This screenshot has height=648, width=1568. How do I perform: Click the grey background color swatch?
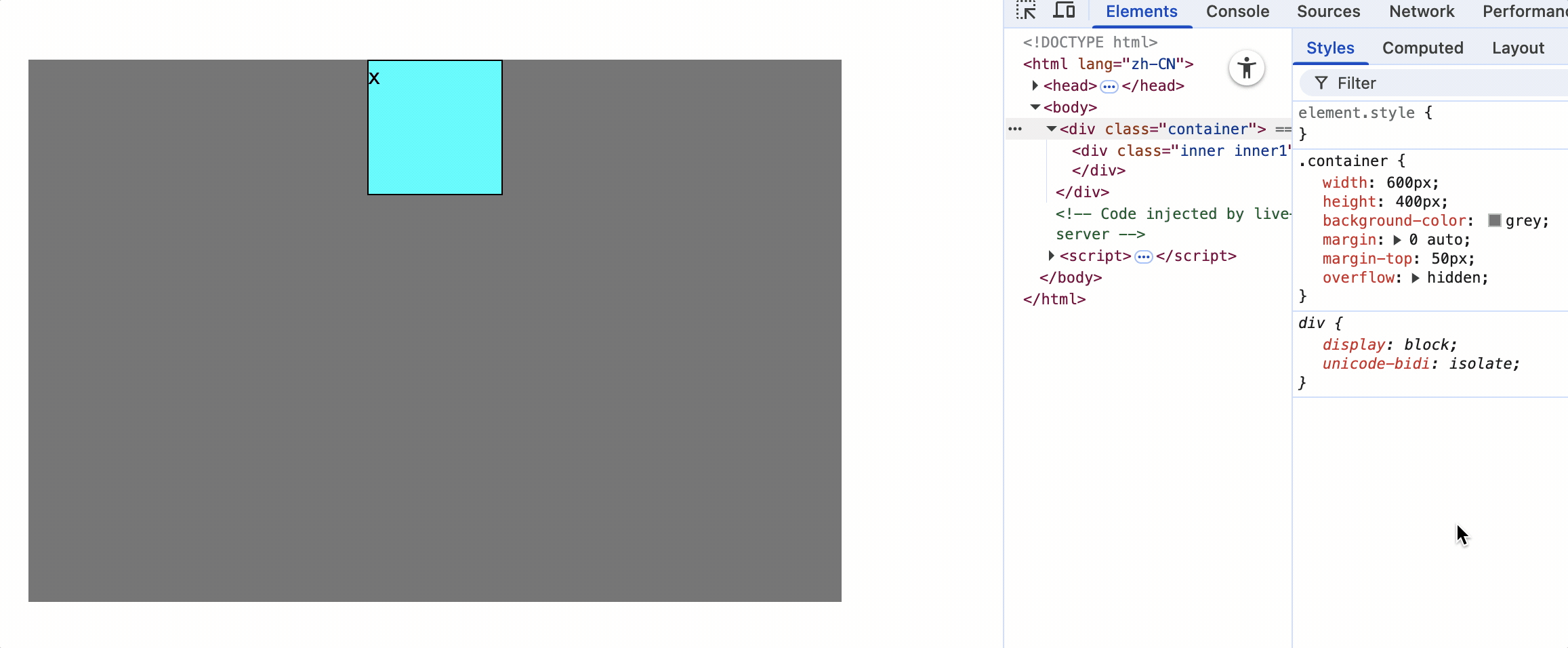click(x=1494, y=220)
